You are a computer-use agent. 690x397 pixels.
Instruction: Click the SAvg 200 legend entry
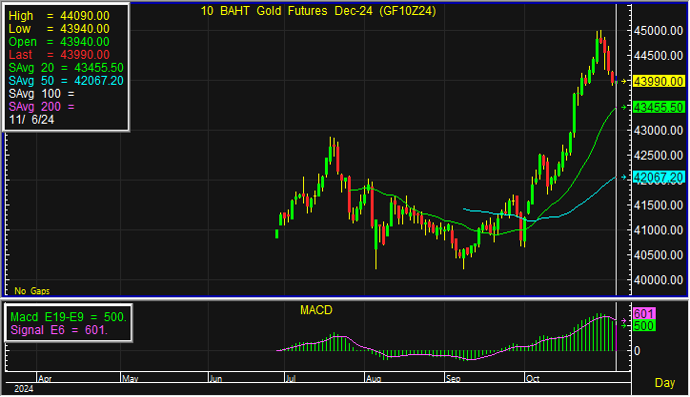(x=42, y=107)
